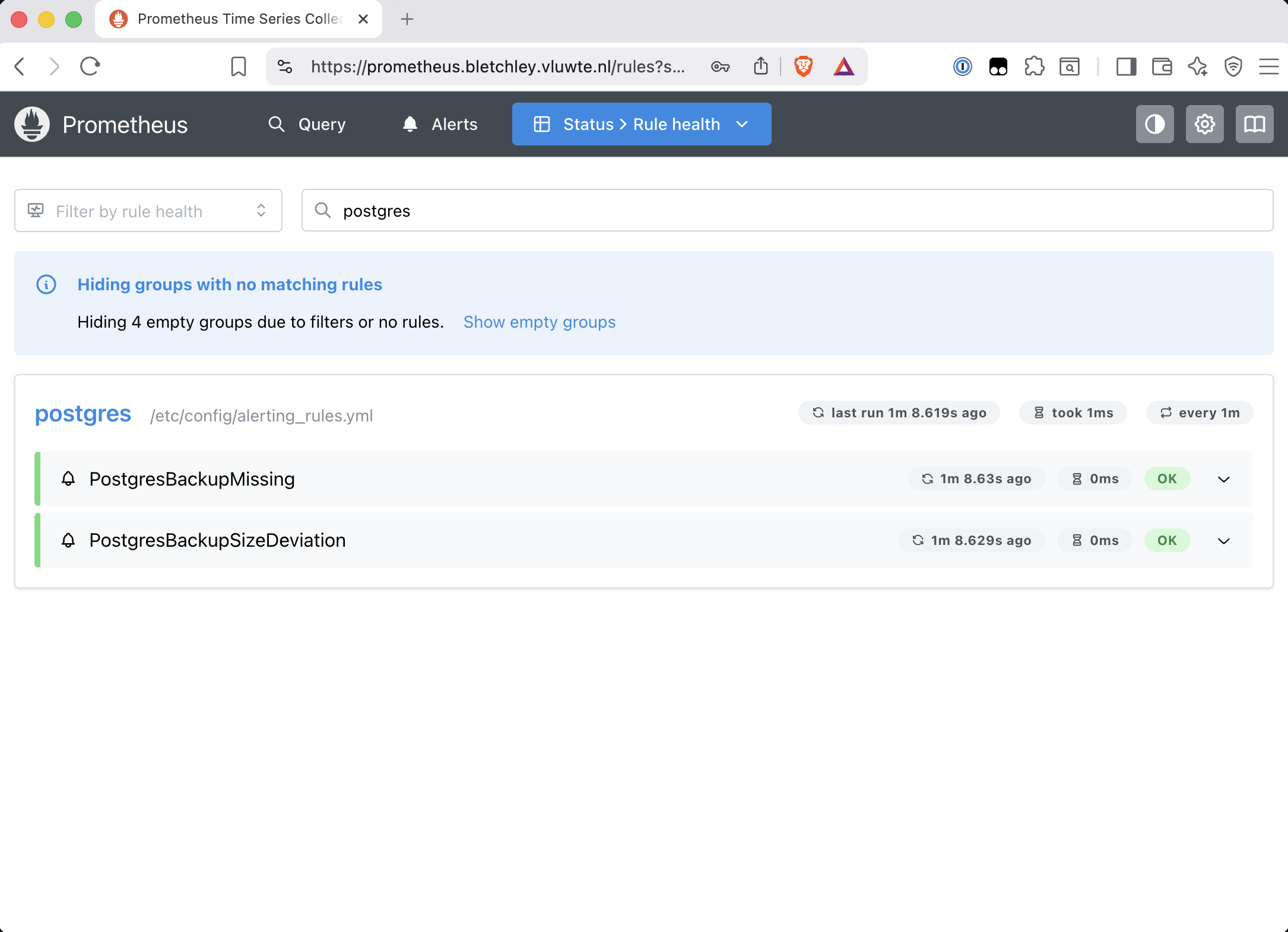Reload the current page
This screenshot has width=1288, height=932.
coord(90,66)
